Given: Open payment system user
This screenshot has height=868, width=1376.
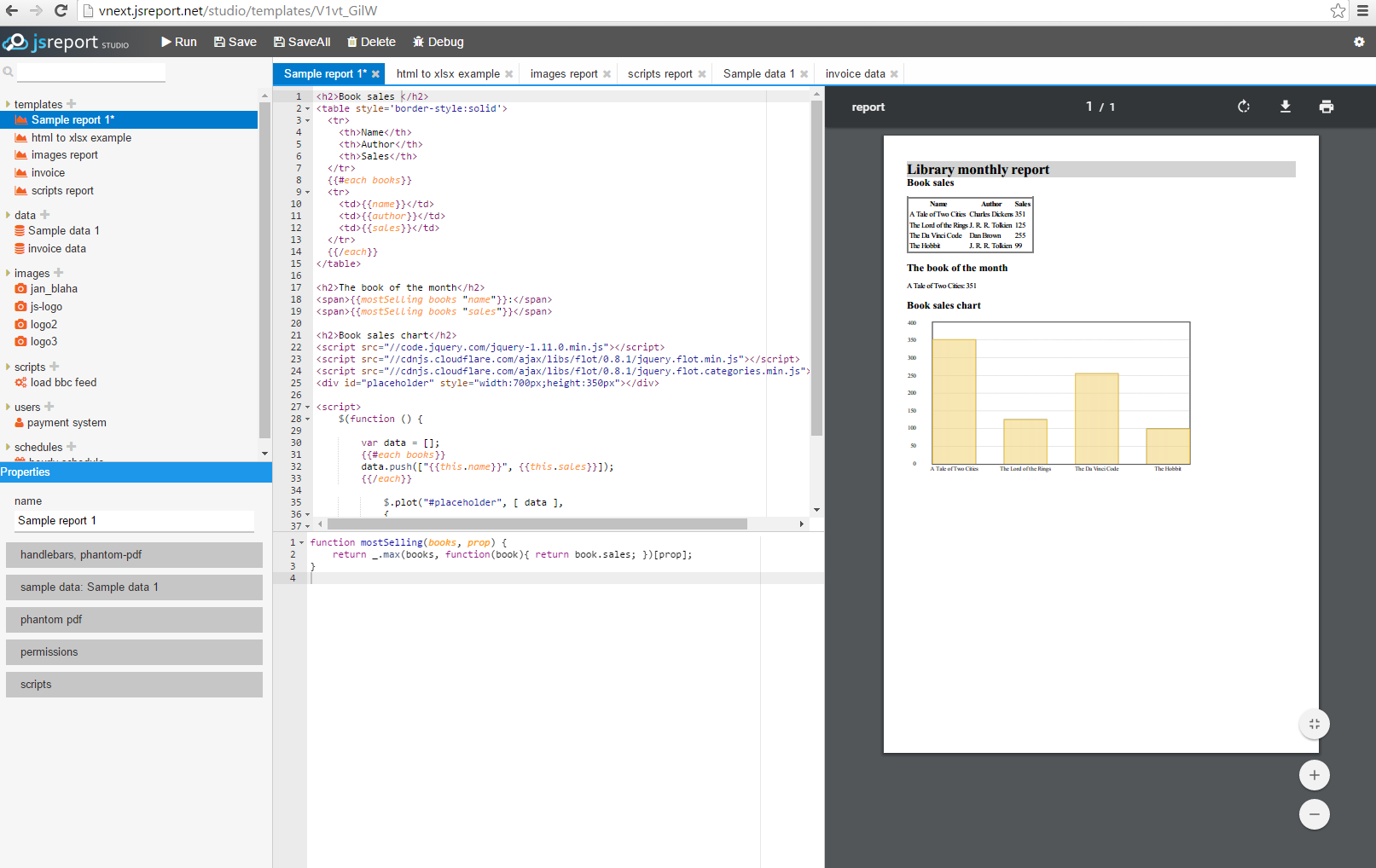Looking at the screenshot, I should [67, 422].
